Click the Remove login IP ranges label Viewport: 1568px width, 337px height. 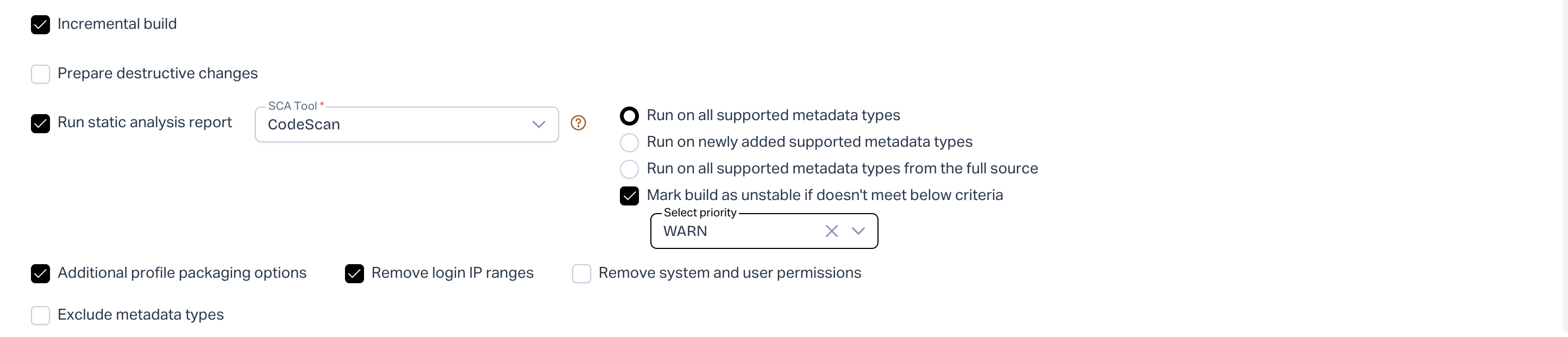tap(452, 272)
